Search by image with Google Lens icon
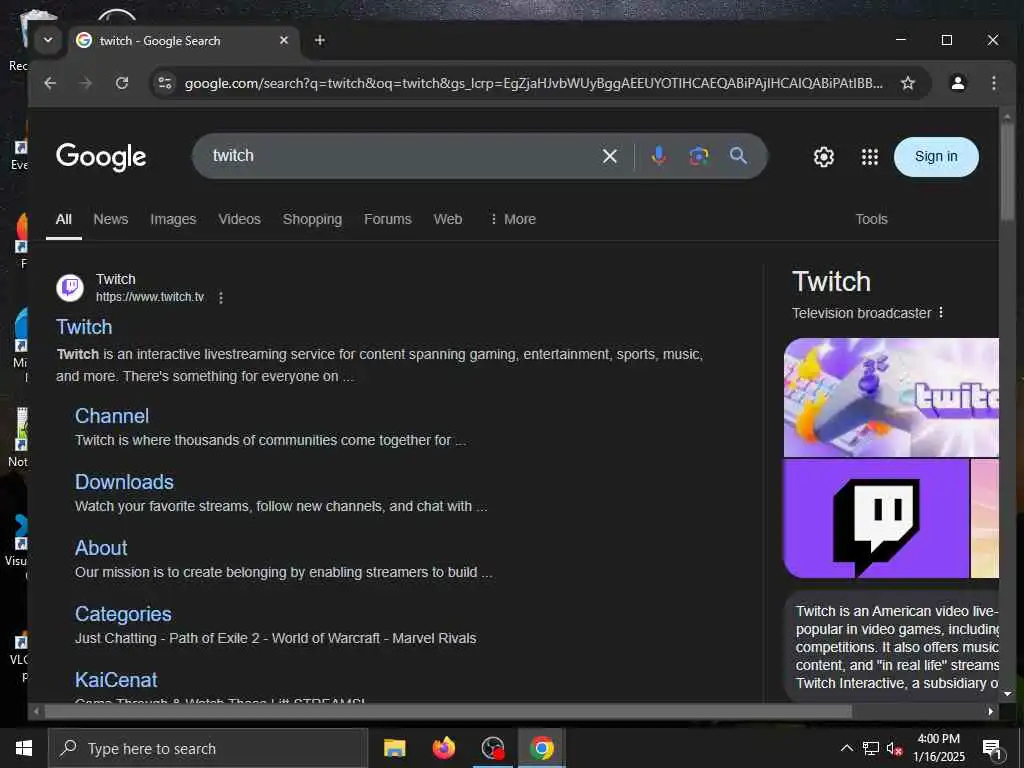 click(x=698, y=155)
